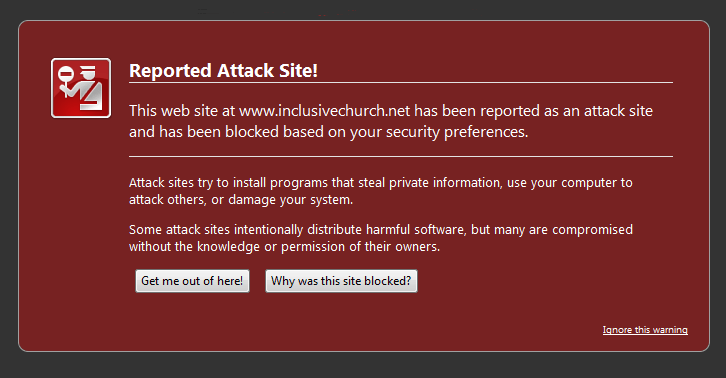Open Why was this site blocked? button
726x378 pixels.
(x=341, y=281)
